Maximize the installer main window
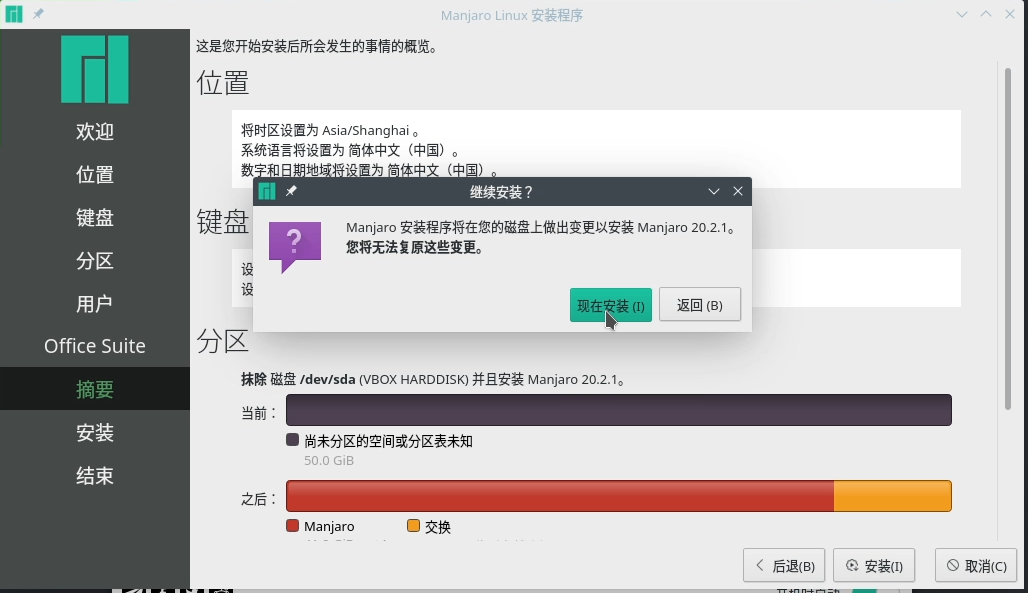Screen dimensions: 1028x593 click(985, 14)
